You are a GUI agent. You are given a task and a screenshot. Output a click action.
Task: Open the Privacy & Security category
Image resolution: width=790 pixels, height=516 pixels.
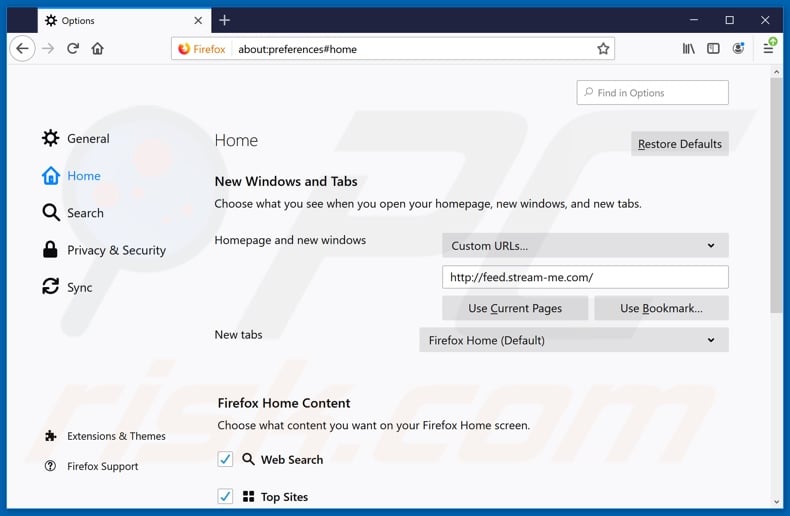point(104,250)
